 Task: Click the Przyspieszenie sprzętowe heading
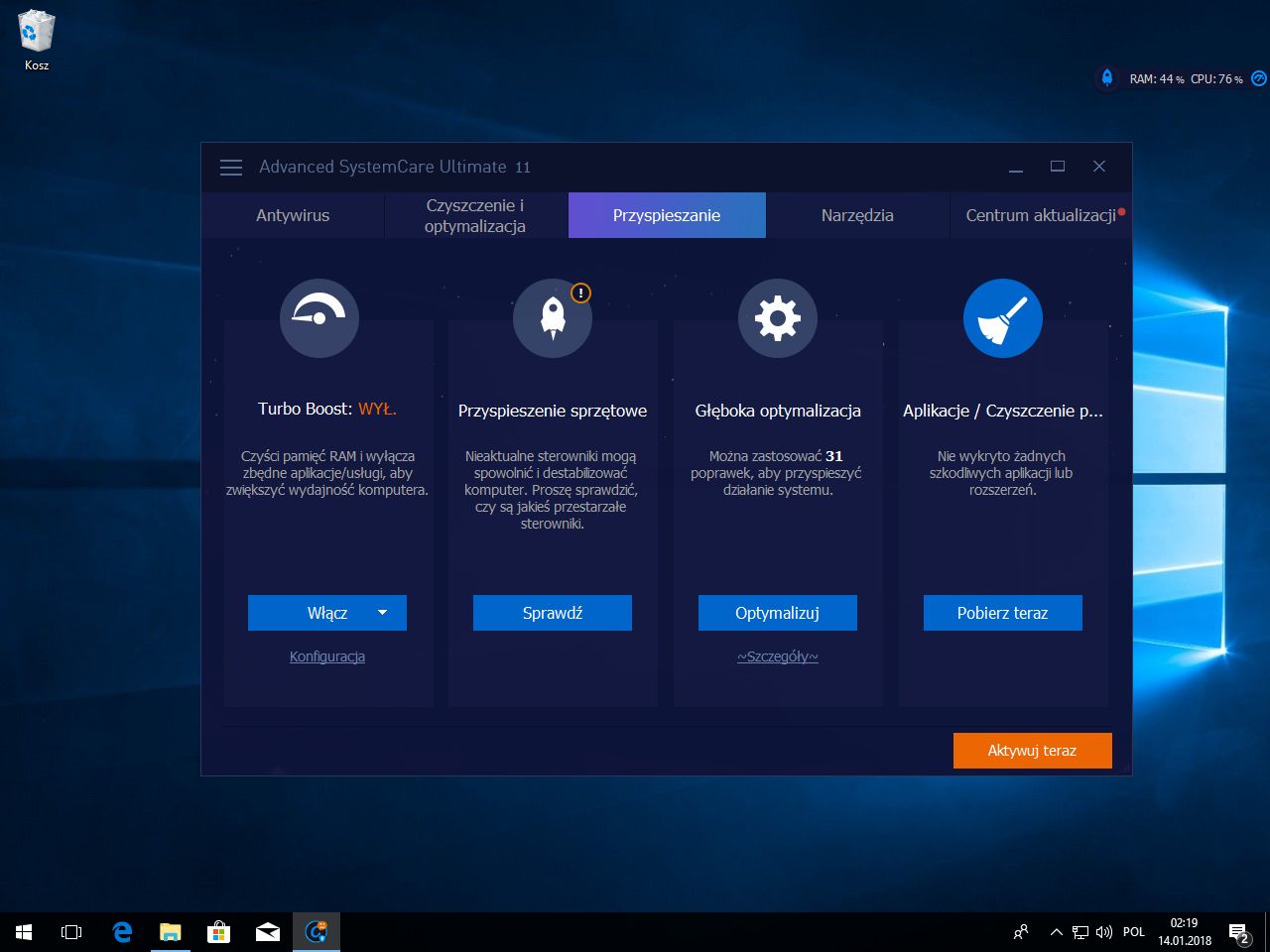tap(553, 411)
